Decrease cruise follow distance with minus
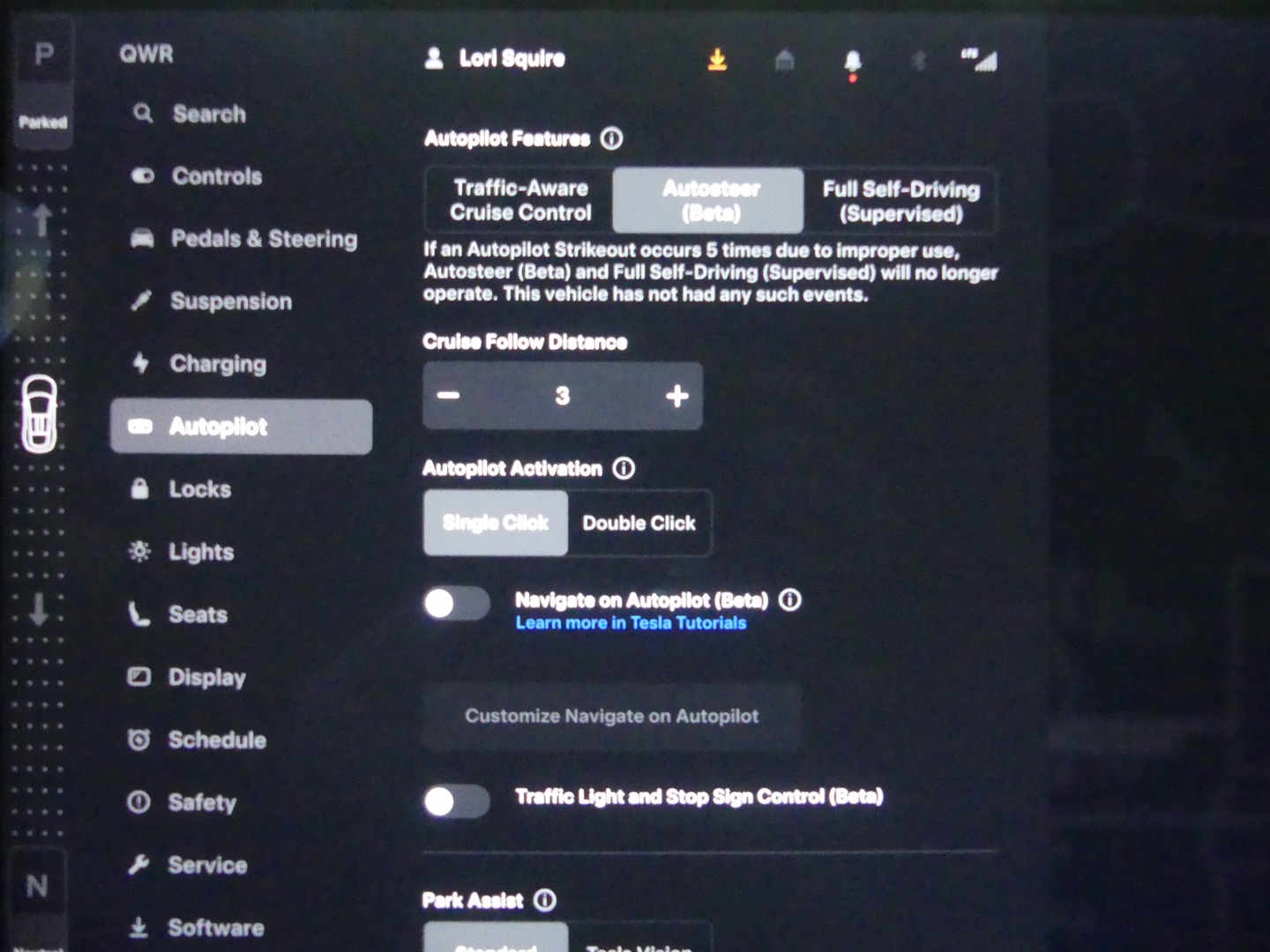 [449, 396]
